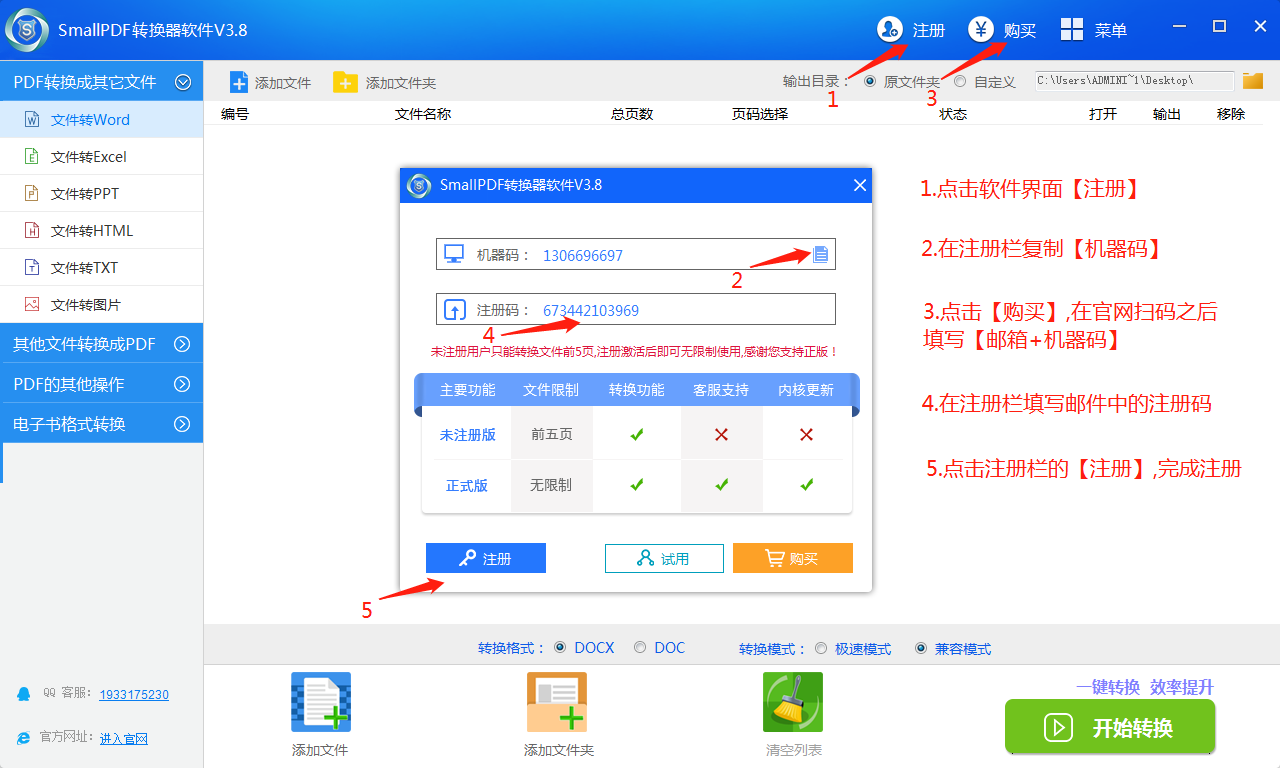Select 自定义 output directory option
The image size is (1280, 768).
[960, 81]
